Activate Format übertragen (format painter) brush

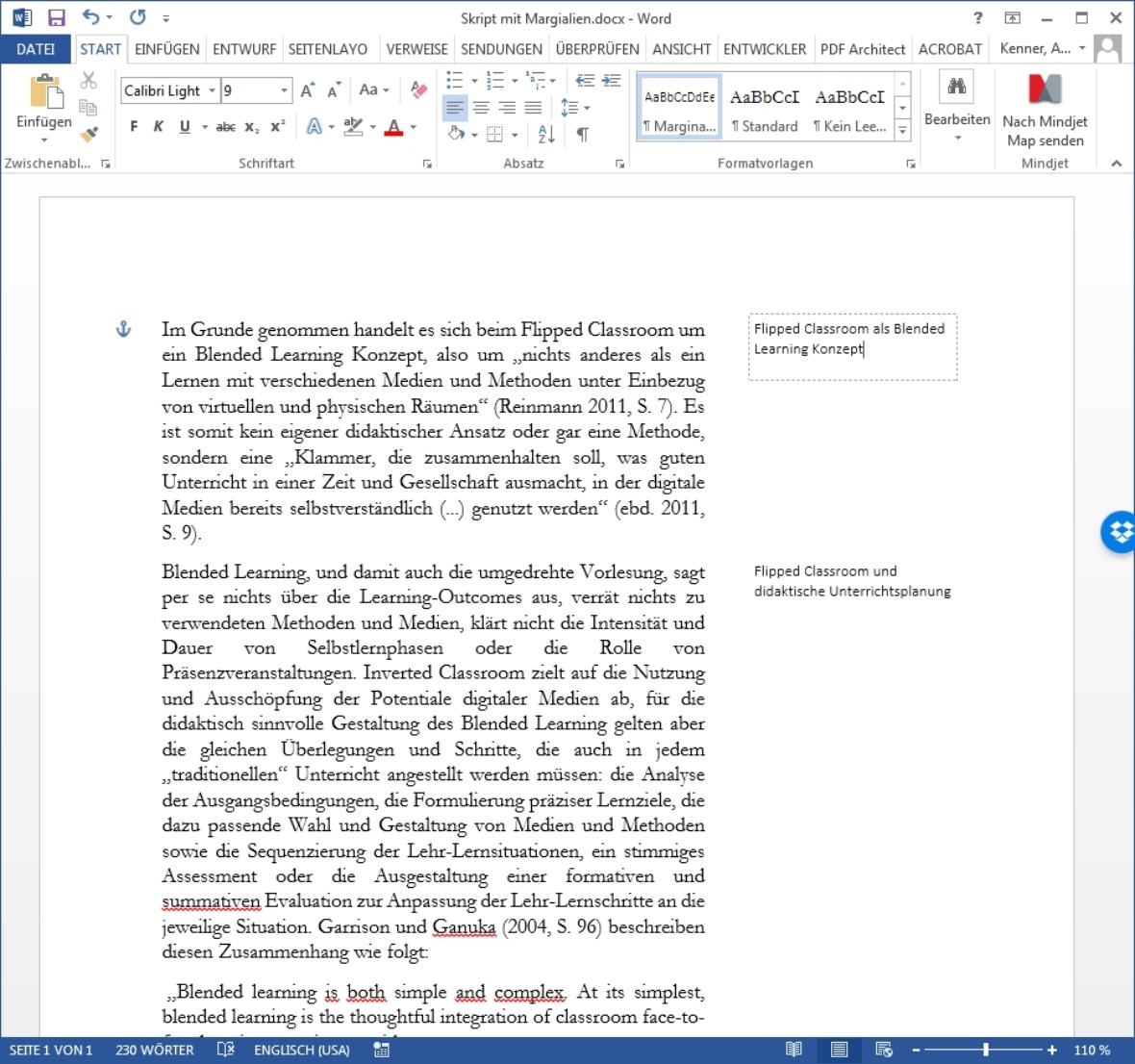[88, 134]
